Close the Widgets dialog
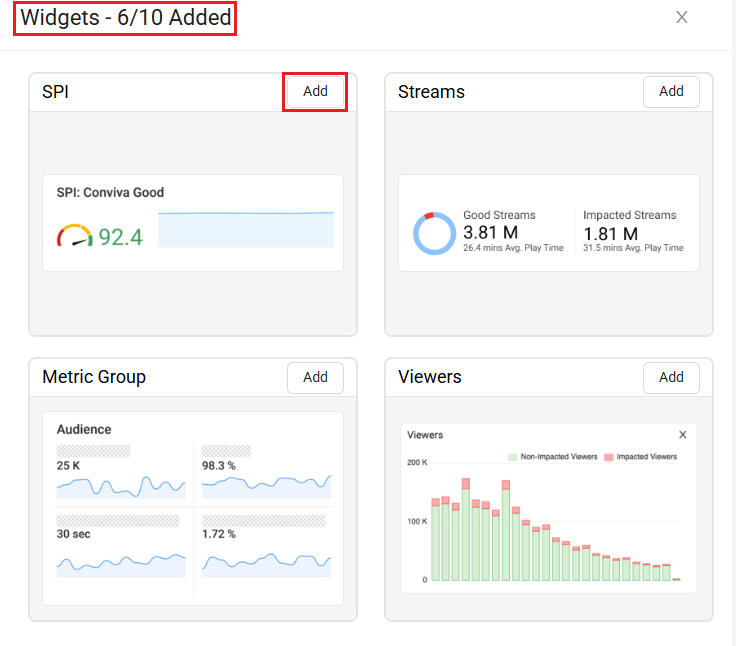736x646 pixels. [682, 17]
